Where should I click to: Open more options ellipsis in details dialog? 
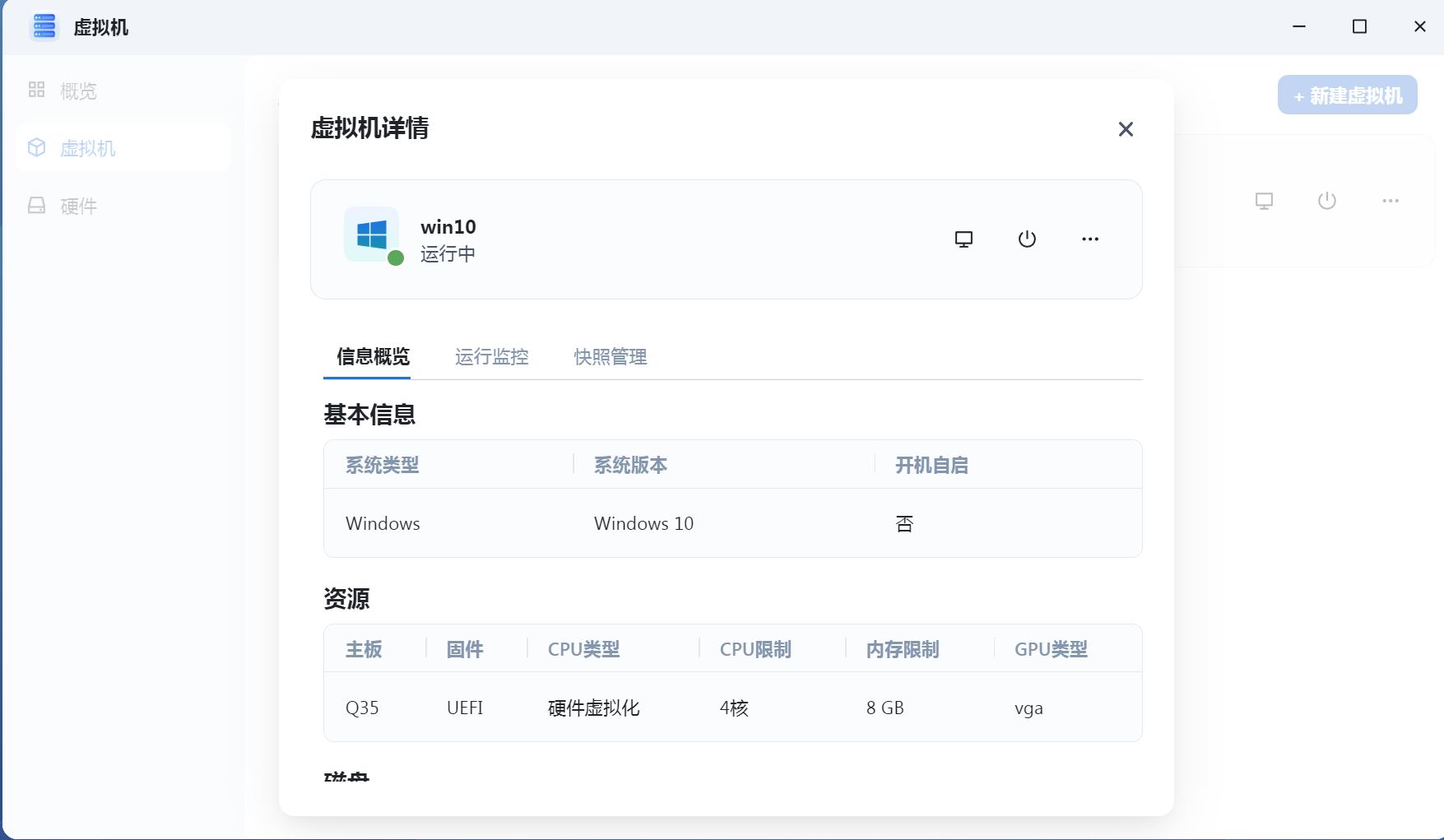pyautogui.click(x=1090, y=239)
